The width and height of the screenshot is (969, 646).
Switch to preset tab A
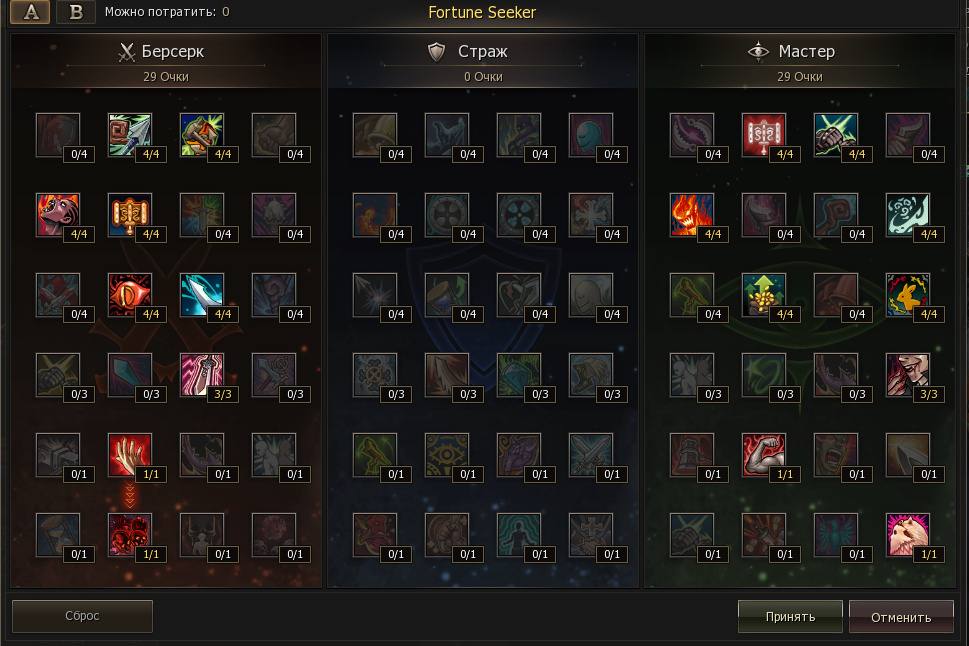31,12
